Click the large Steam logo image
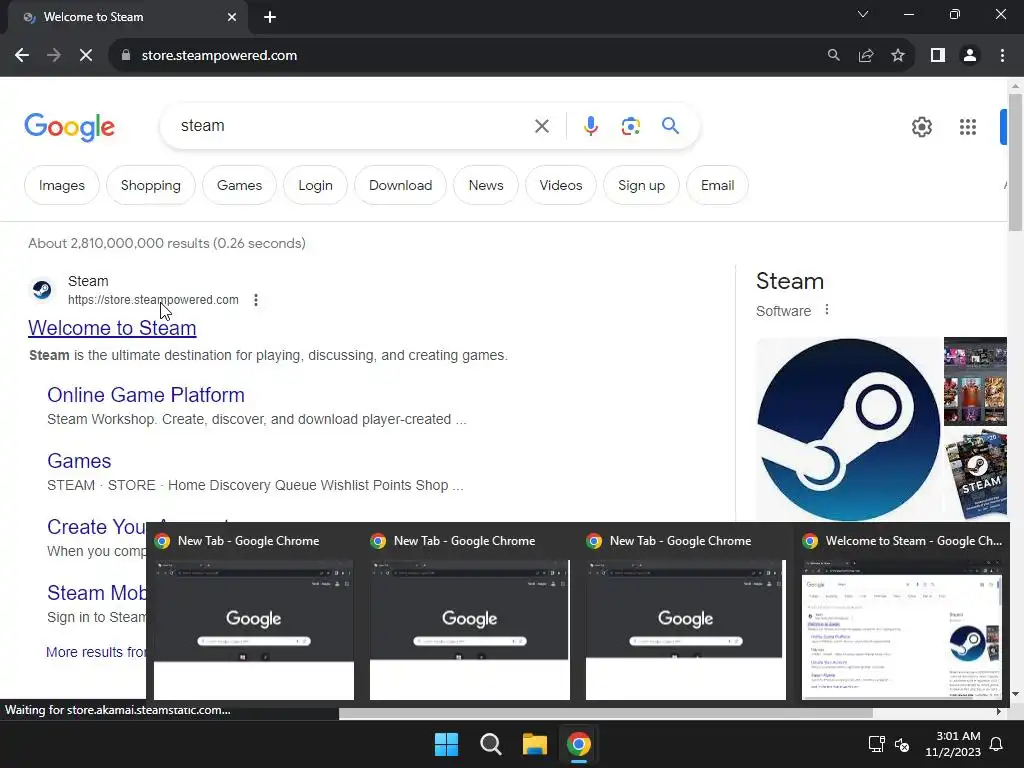 point(849,429)
